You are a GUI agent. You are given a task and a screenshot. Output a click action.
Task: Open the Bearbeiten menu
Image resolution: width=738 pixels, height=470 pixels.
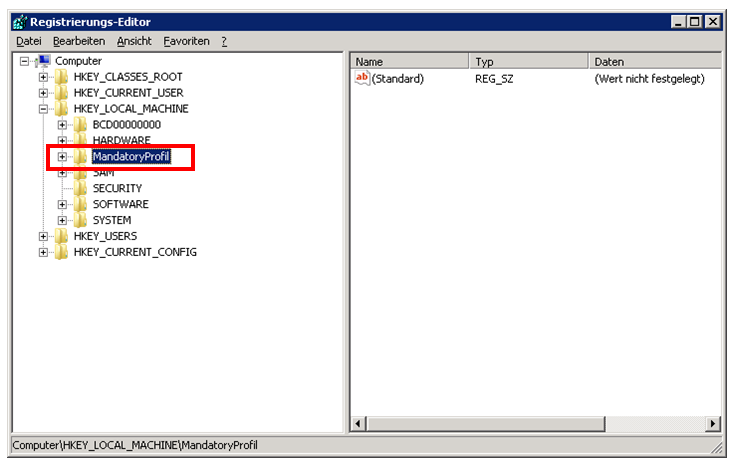pos(79,41)
